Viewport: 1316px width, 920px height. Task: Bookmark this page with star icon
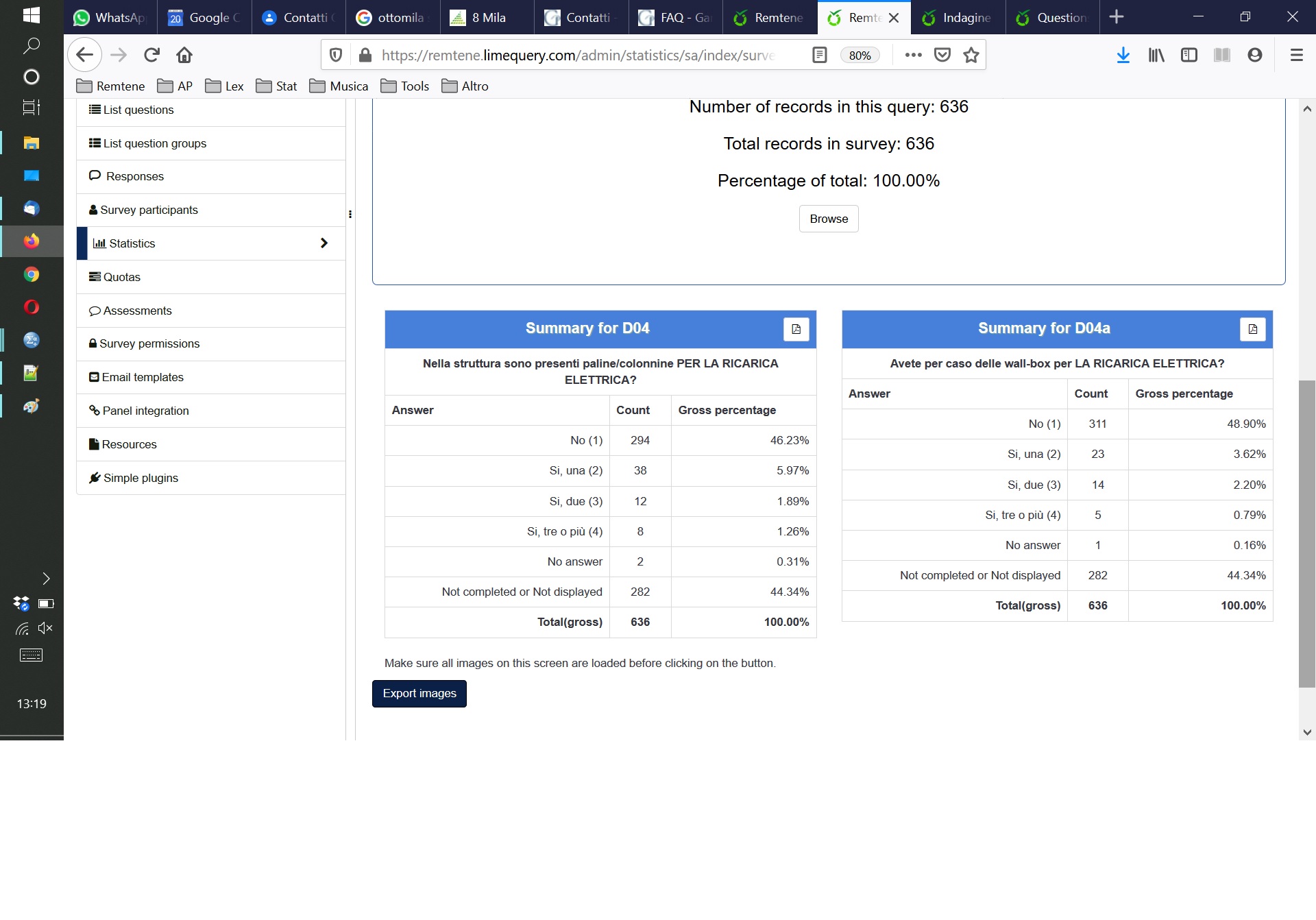pos(971,55)
